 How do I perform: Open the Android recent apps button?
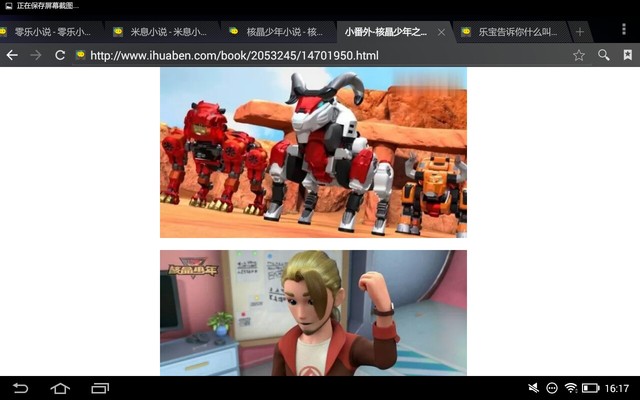[x=100, y=388]
